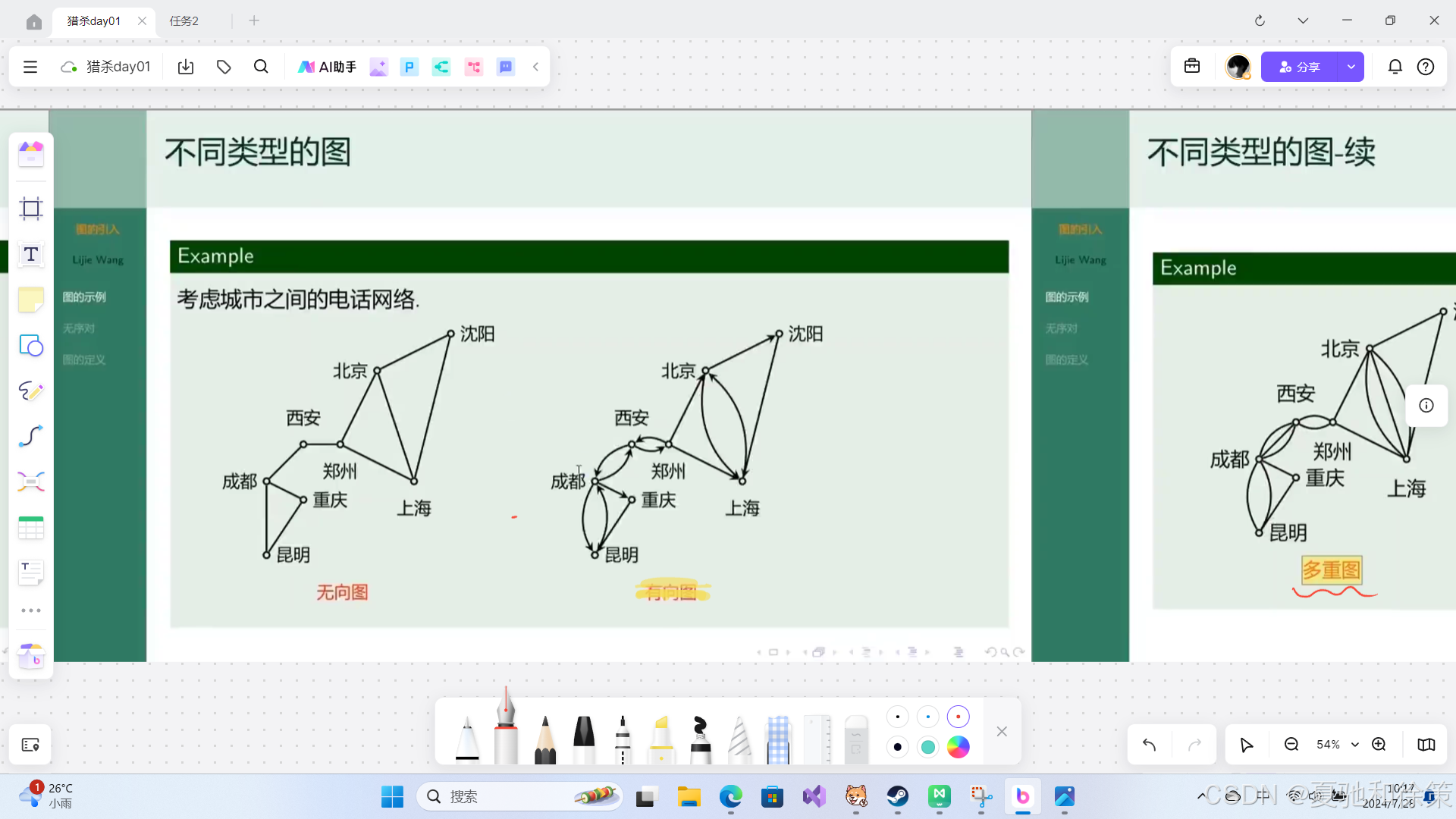Expand the share button dropdown arrow
This screenshot has width=1456, height=819.
(1351, 67)
